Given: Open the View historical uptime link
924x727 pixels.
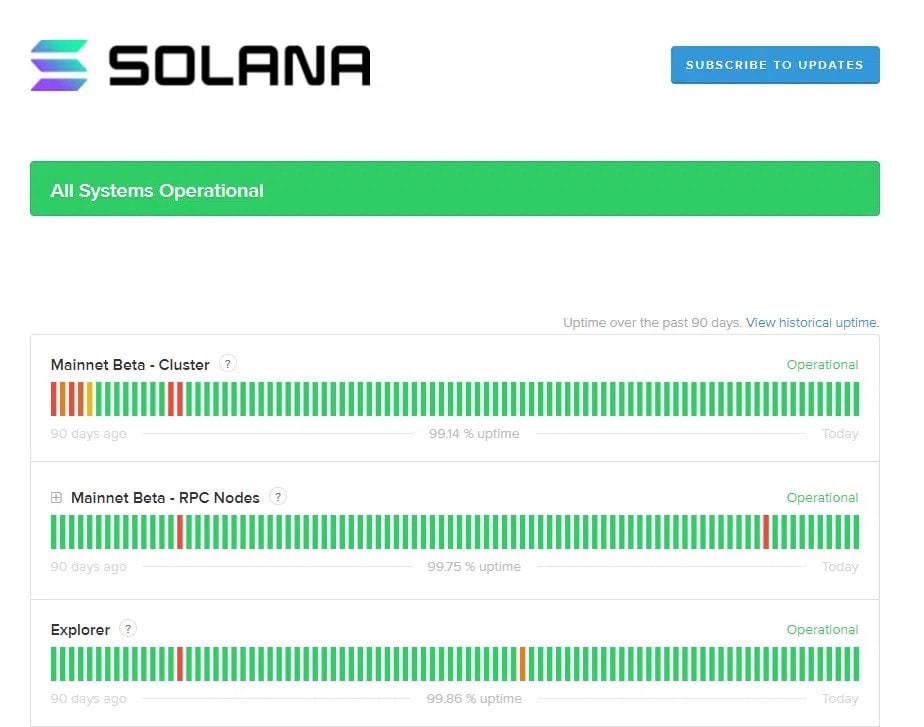Looking at the screenshot, I should pyautogui.click(x=812, y=323).
